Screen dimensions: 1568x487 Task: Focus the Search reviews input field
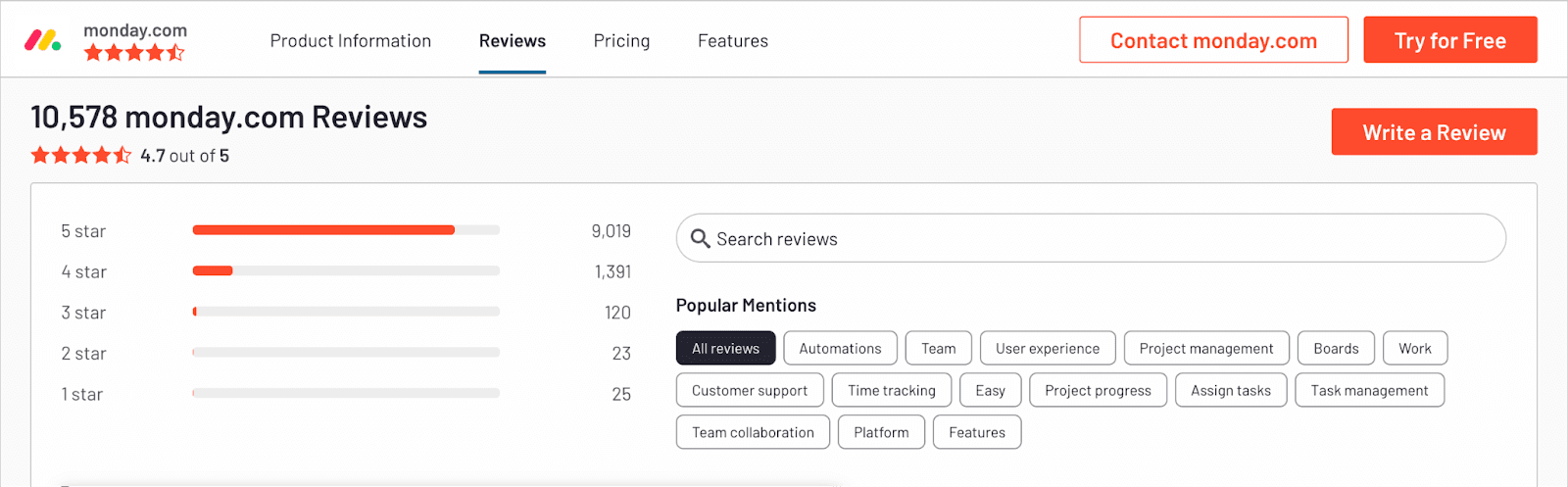[1091, 238]
